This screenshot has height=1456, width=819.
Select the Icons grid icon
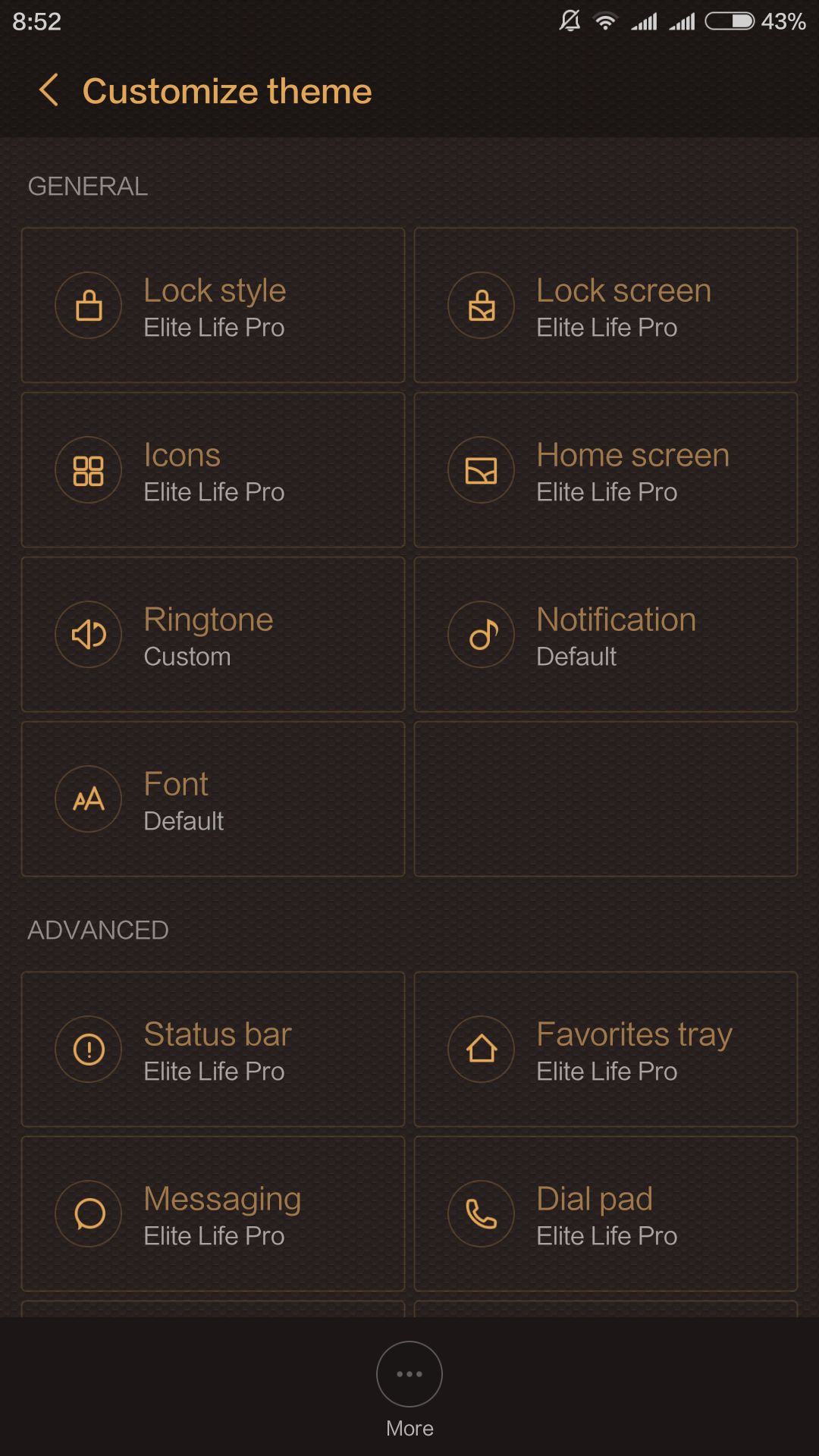(x=89, y=470)
